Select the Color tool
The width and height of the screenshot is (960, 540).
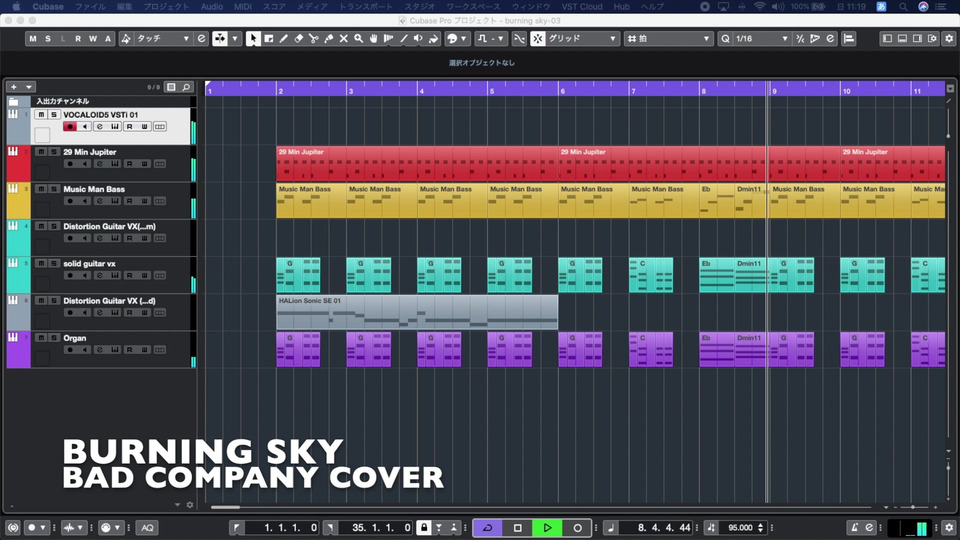(433, 39)
